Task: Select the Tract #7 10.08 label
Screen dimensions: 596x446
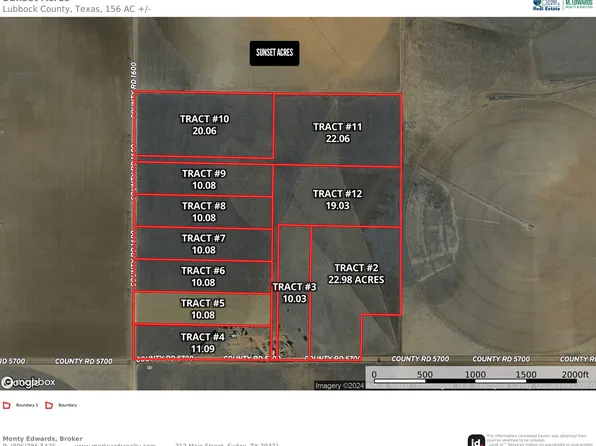Action: 203,244
